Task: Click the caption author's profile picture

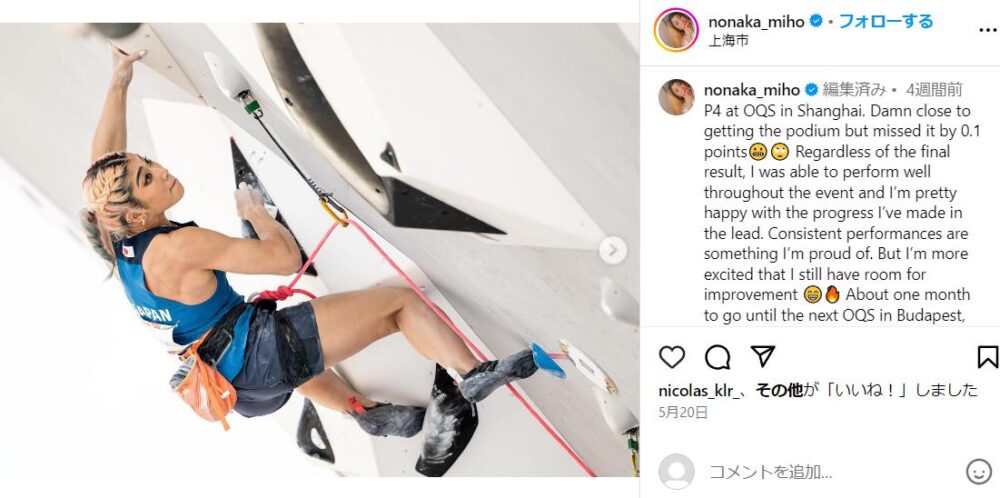Action: point(677,97)
